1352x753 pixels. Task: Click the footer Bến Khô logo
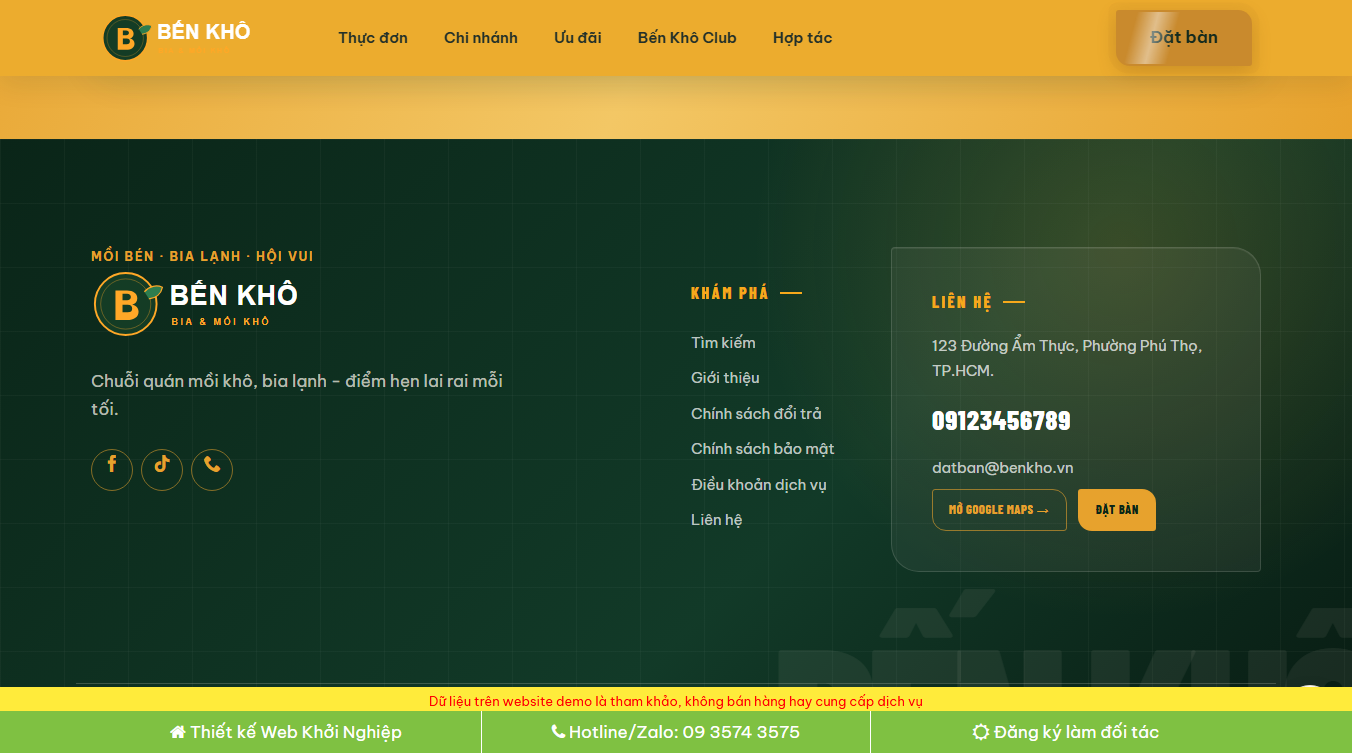coord(196,303)
